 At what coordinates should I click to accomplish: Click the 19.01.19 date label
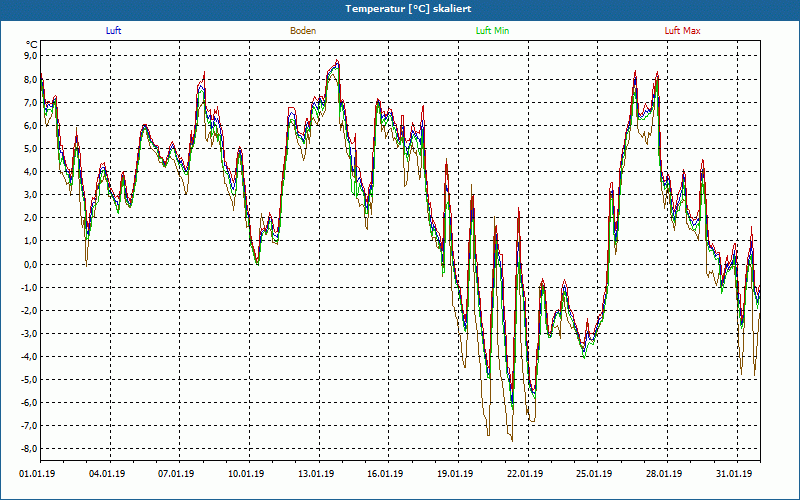455,474
